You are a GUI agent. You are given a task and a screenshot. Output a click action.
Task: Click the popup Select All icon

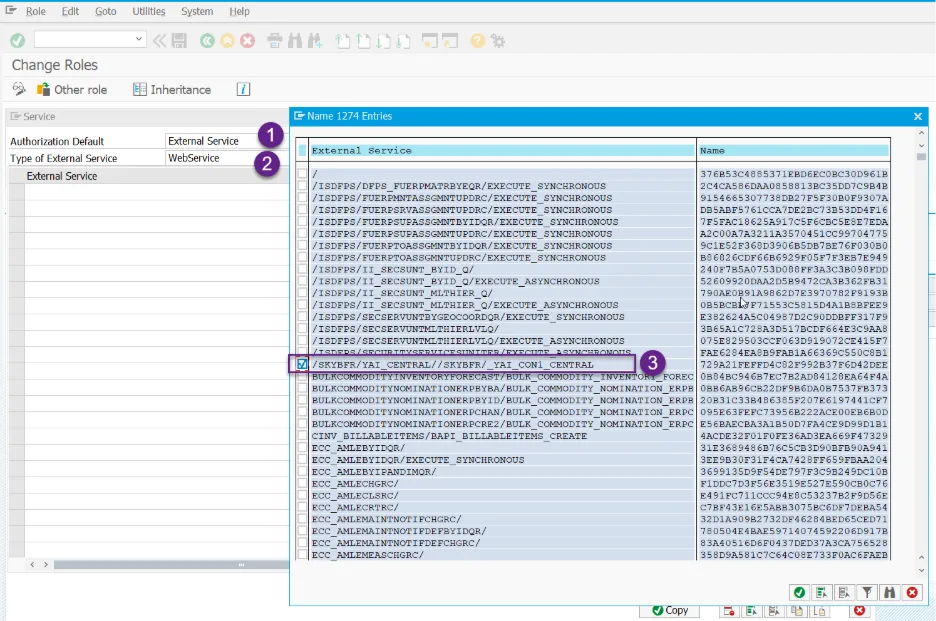click(x=822, y=592)
